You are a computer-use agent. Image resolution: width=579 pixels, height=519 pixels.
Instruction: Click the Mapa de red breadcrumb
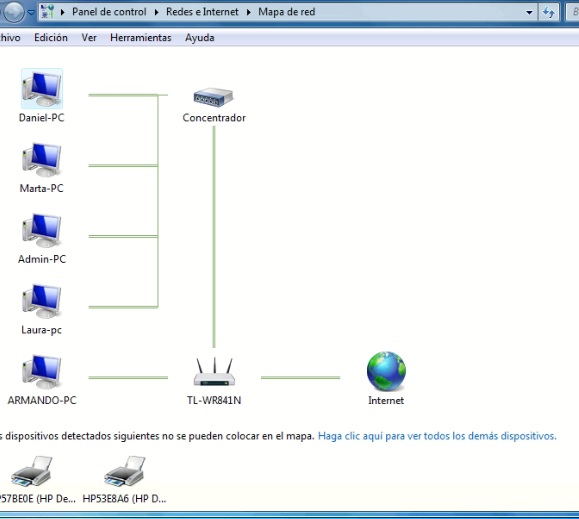(287, 12)
